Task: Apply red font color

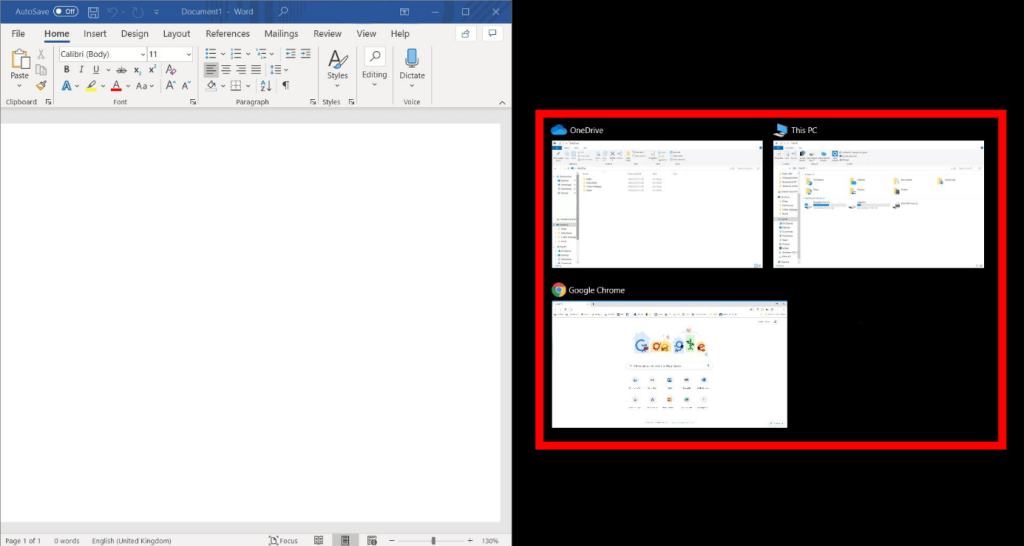Action: click(116, 86)
